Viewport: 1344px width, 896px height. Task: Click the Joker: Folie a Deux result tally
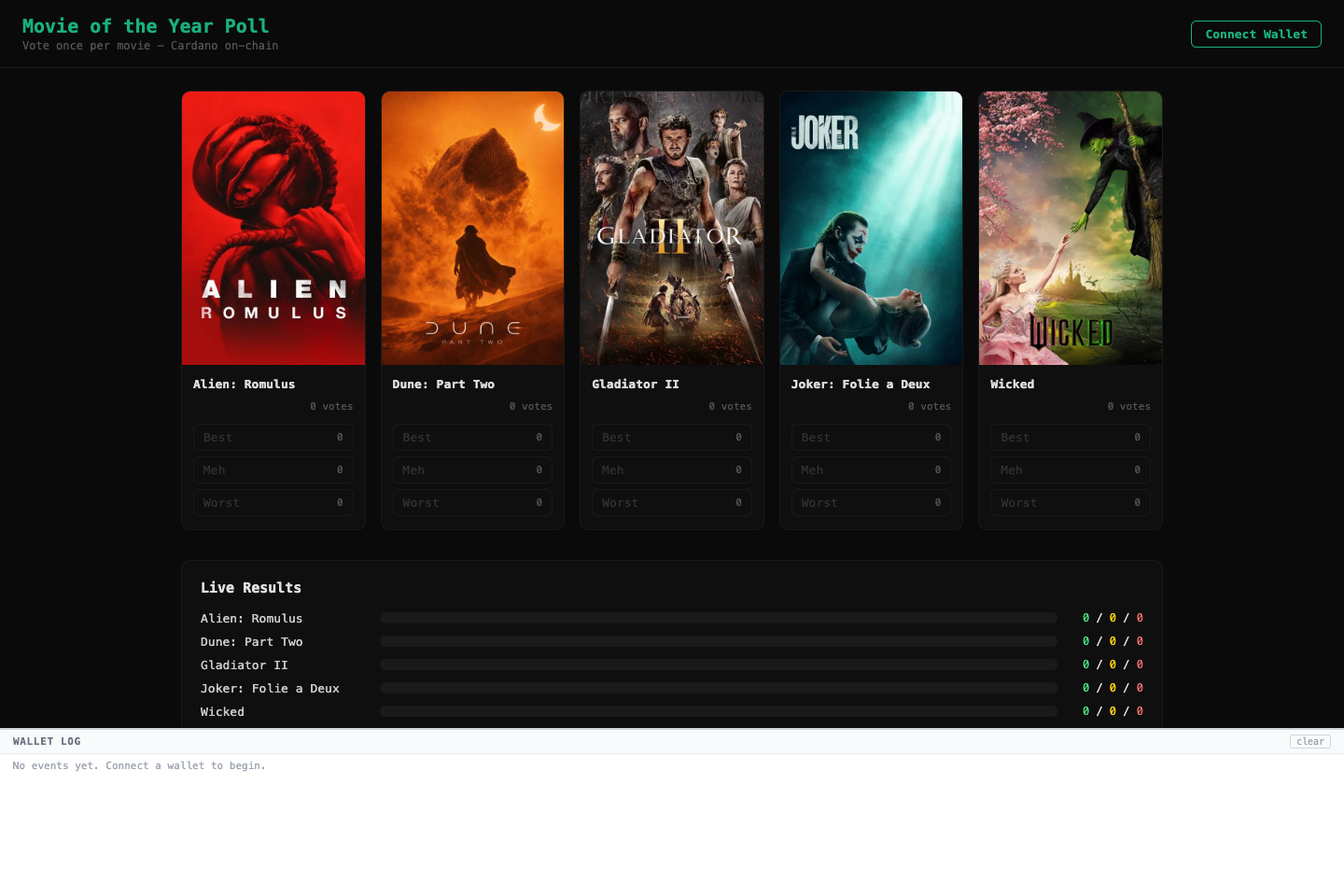click(1113, 688)
